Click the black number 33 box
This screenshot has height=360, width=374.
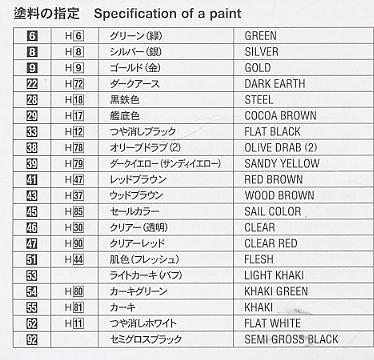(x=32, y=132)
